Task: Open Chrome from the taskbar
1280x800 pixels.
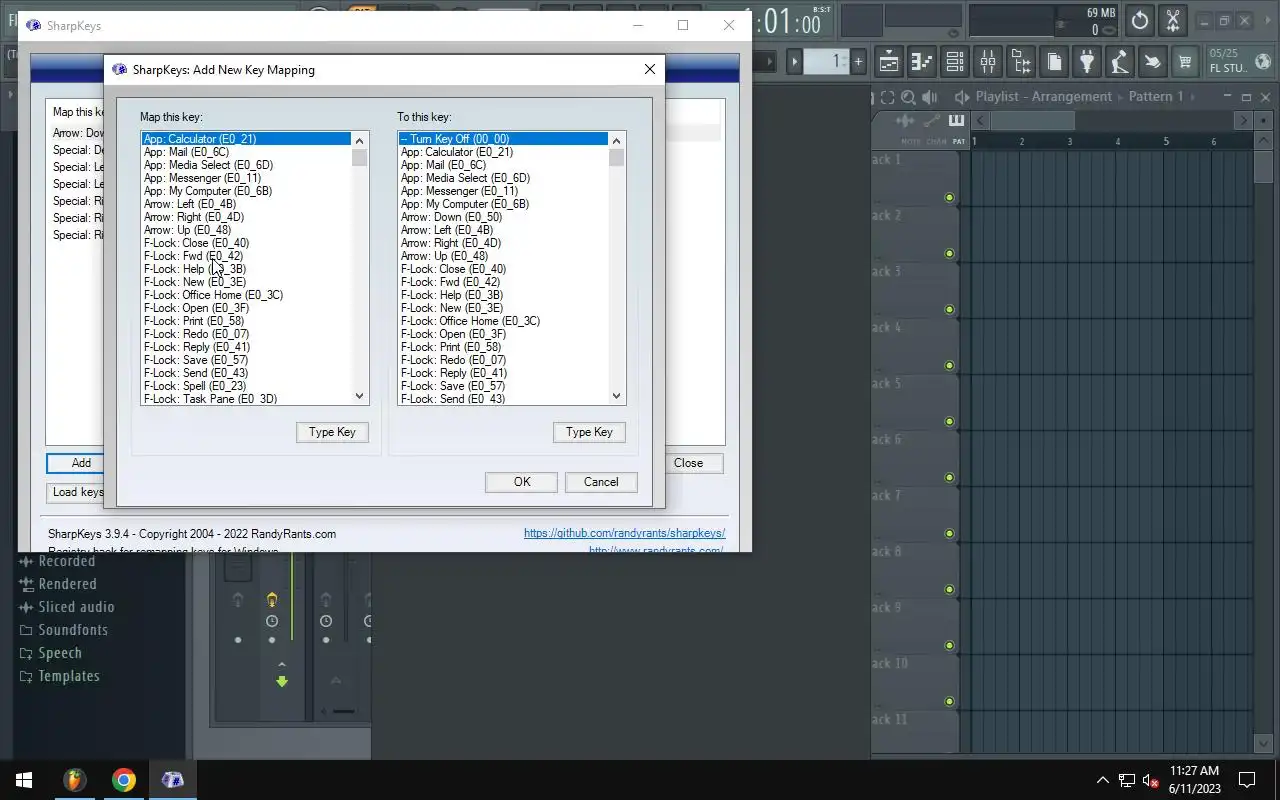Action: [124, 780]
